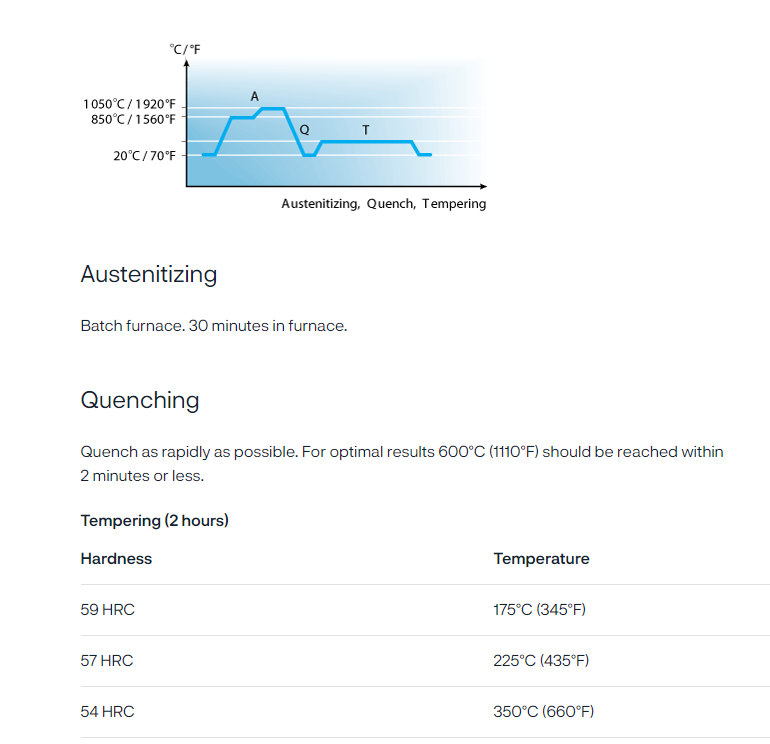Viewport: 770px width, 744px height.
Task: Click the 'T' tempering label on chart
Action: 366,130
